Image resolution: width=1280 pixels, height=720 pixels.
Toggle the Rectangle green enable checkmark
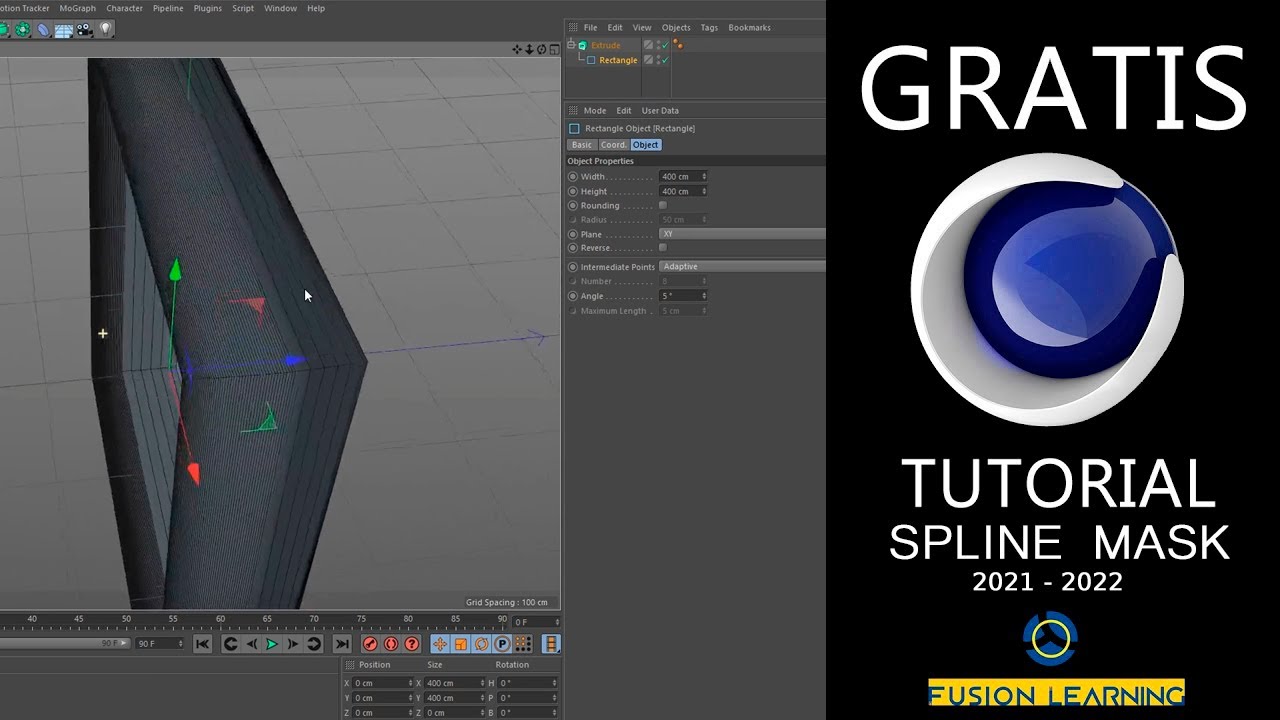coord(665,60)
